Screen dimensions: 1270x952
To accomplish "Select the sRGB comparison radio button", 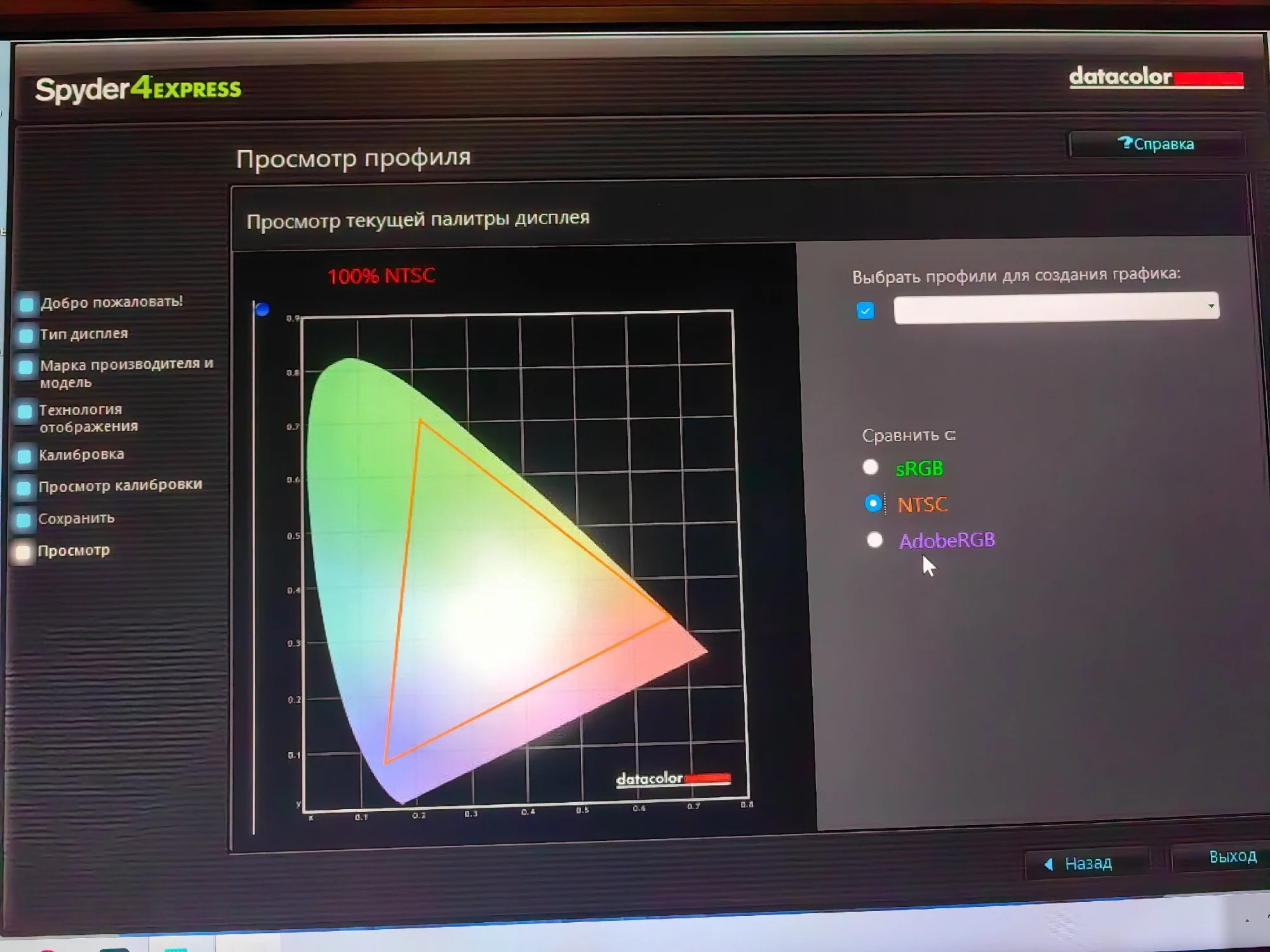I will 871,468.
